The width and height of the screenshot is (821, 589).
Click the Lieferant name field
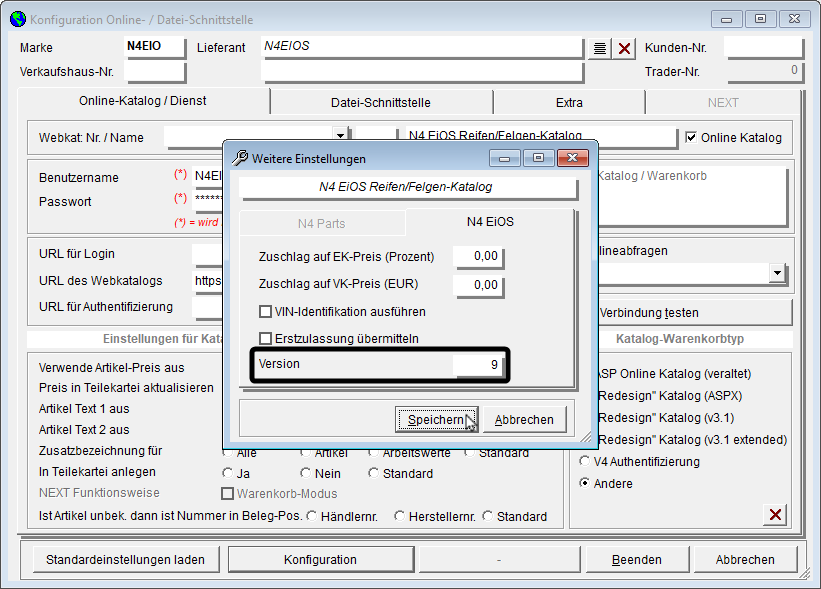point(422,47)
